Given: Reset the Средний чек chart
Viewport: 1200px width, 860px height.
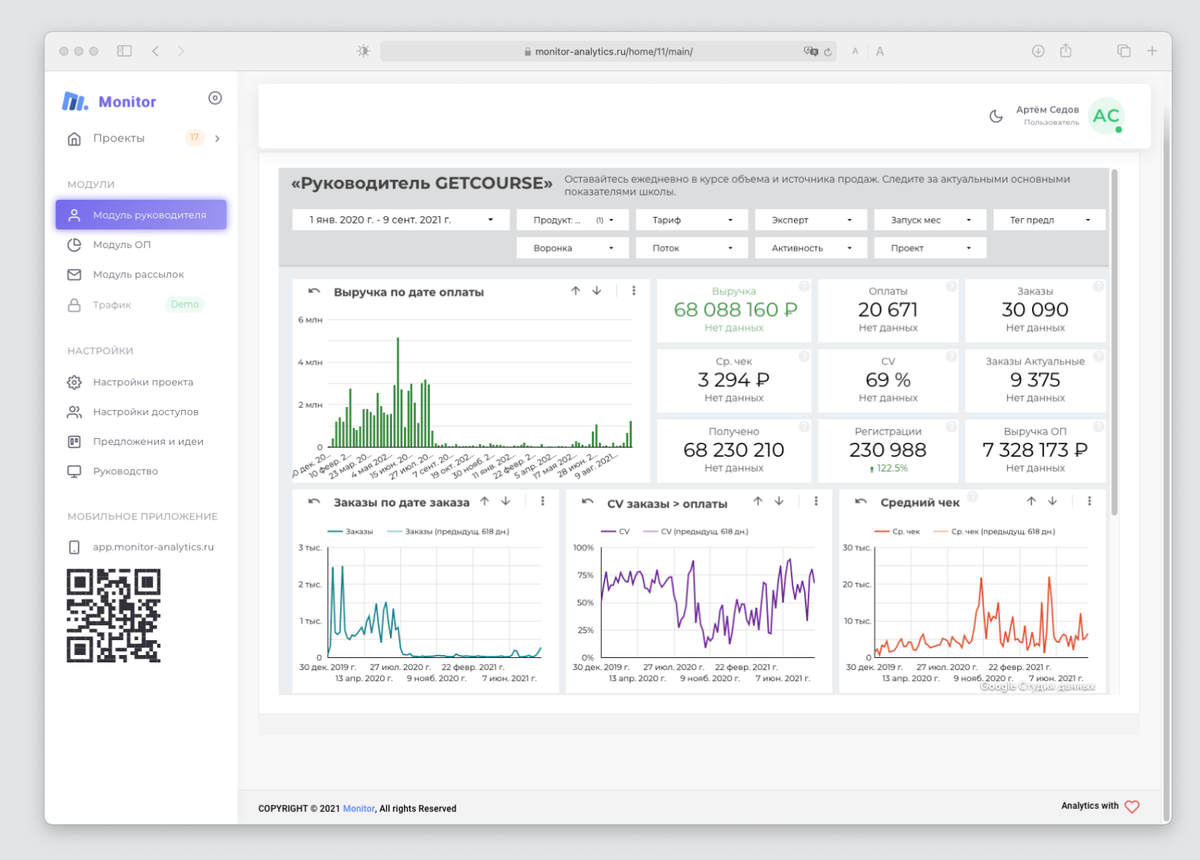Looking at the screenshot, I should coord(860,502).
